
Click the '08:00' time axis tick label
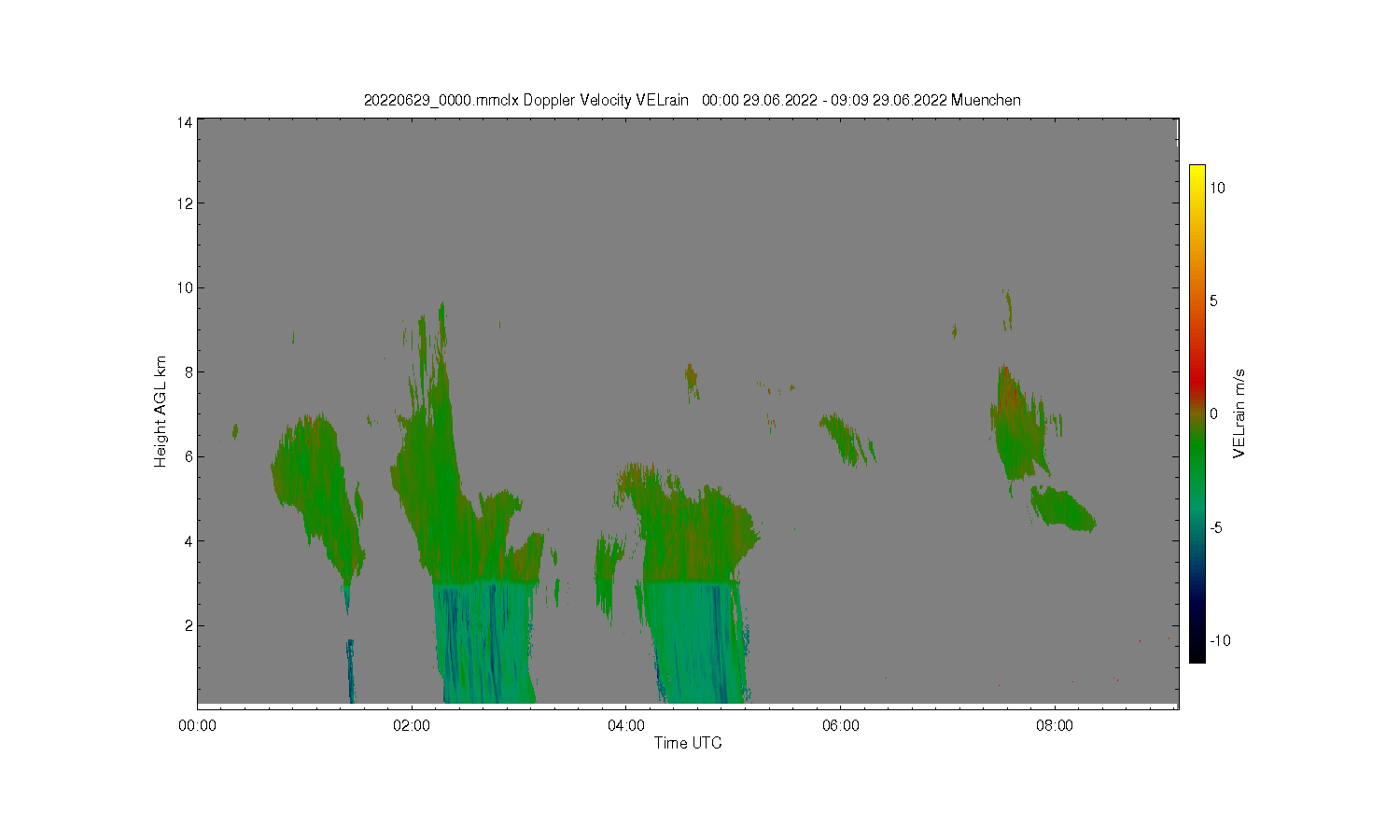[x=1055, y=725]
